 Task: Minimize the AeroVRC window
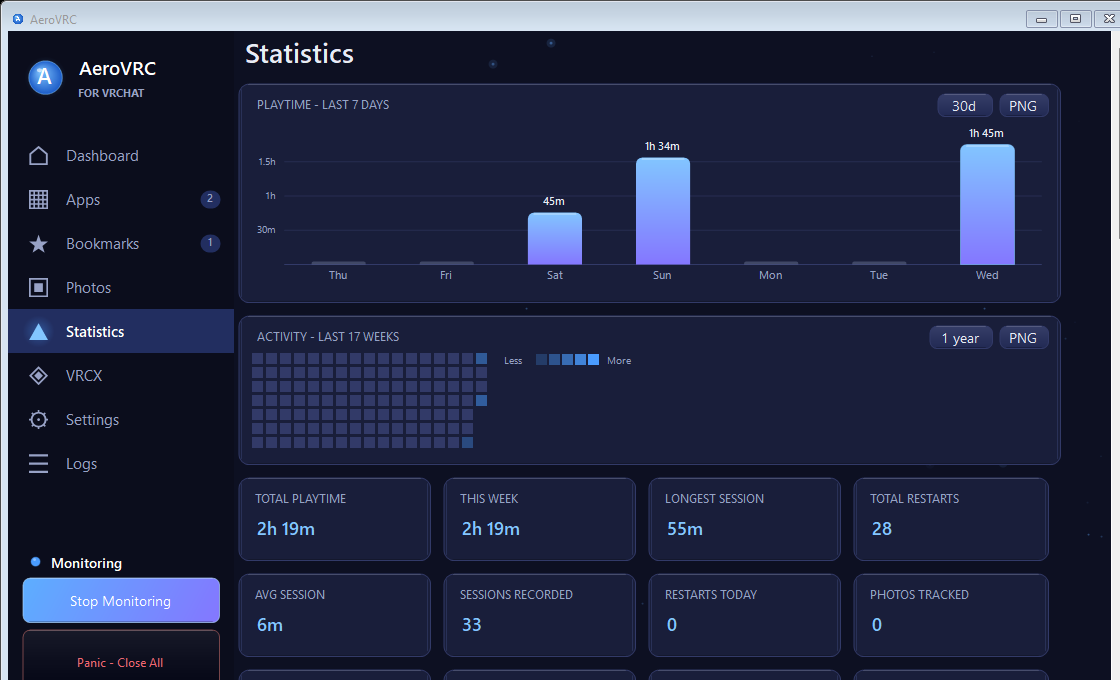coord(1041,19)
